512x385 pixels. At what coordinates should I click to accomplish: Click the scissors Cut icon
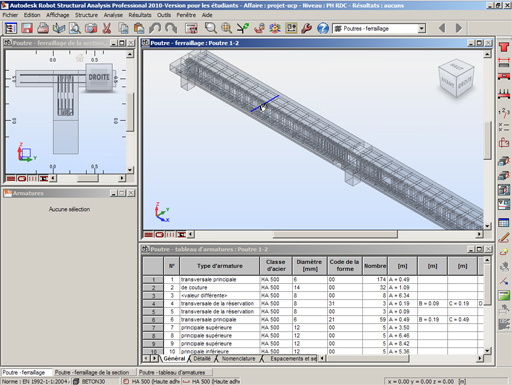pos(107,28)
